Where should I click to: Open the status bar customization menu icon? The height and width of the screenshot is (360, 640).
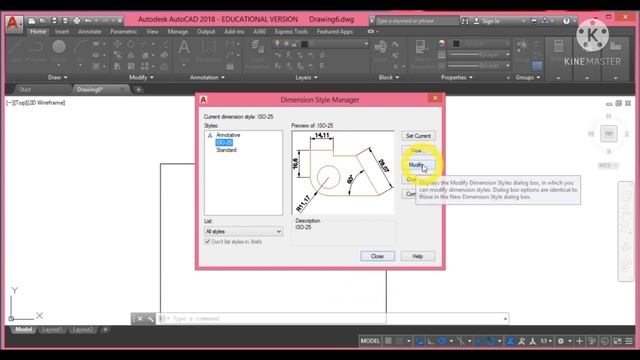point(629,341)
